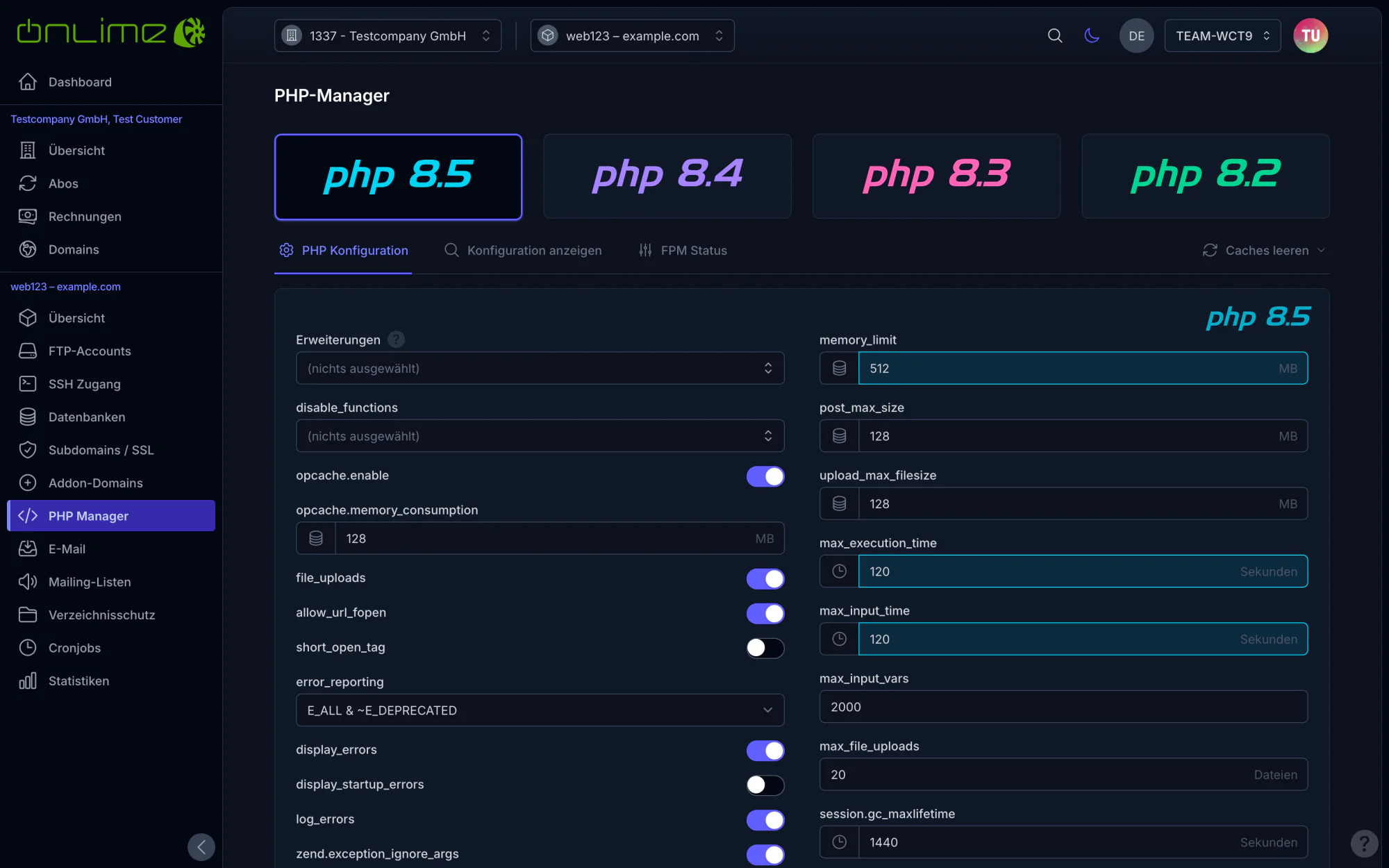1389x868 pixels.
Task: Enable display_startup_errors switch
Action: [x=765, y=785]
